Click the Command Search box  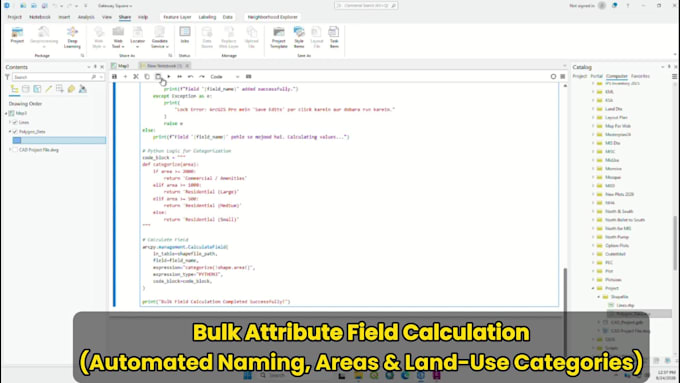pyautogui.click(x=366, y=6)
